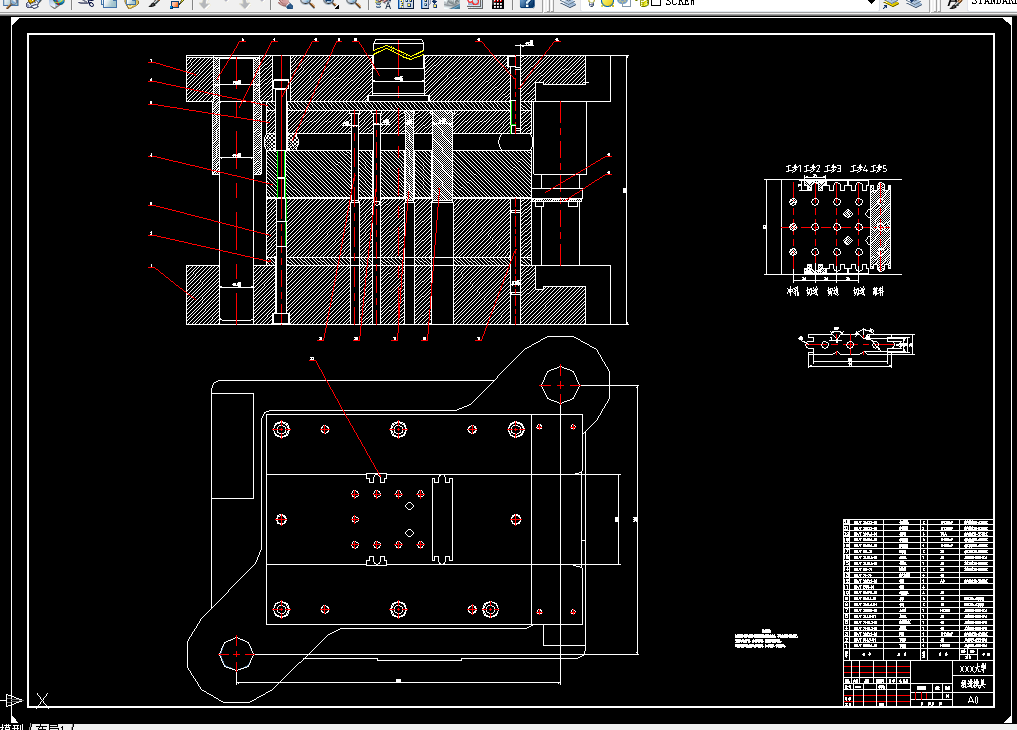Click the SCREW layer color swatch
Viewport: 1017px width, 730px height.
656,3
